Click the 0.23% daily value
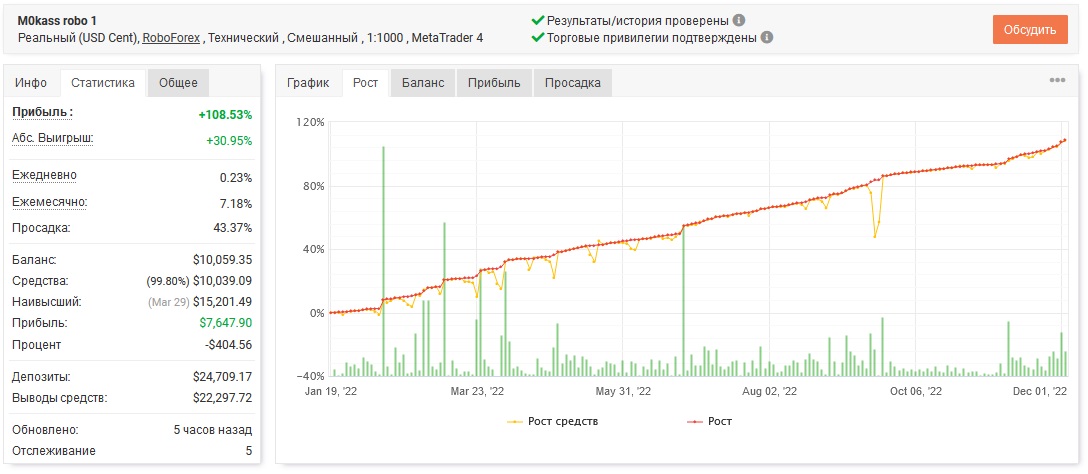Viewport: 1088px width, 474px height. tap(236, 178)
